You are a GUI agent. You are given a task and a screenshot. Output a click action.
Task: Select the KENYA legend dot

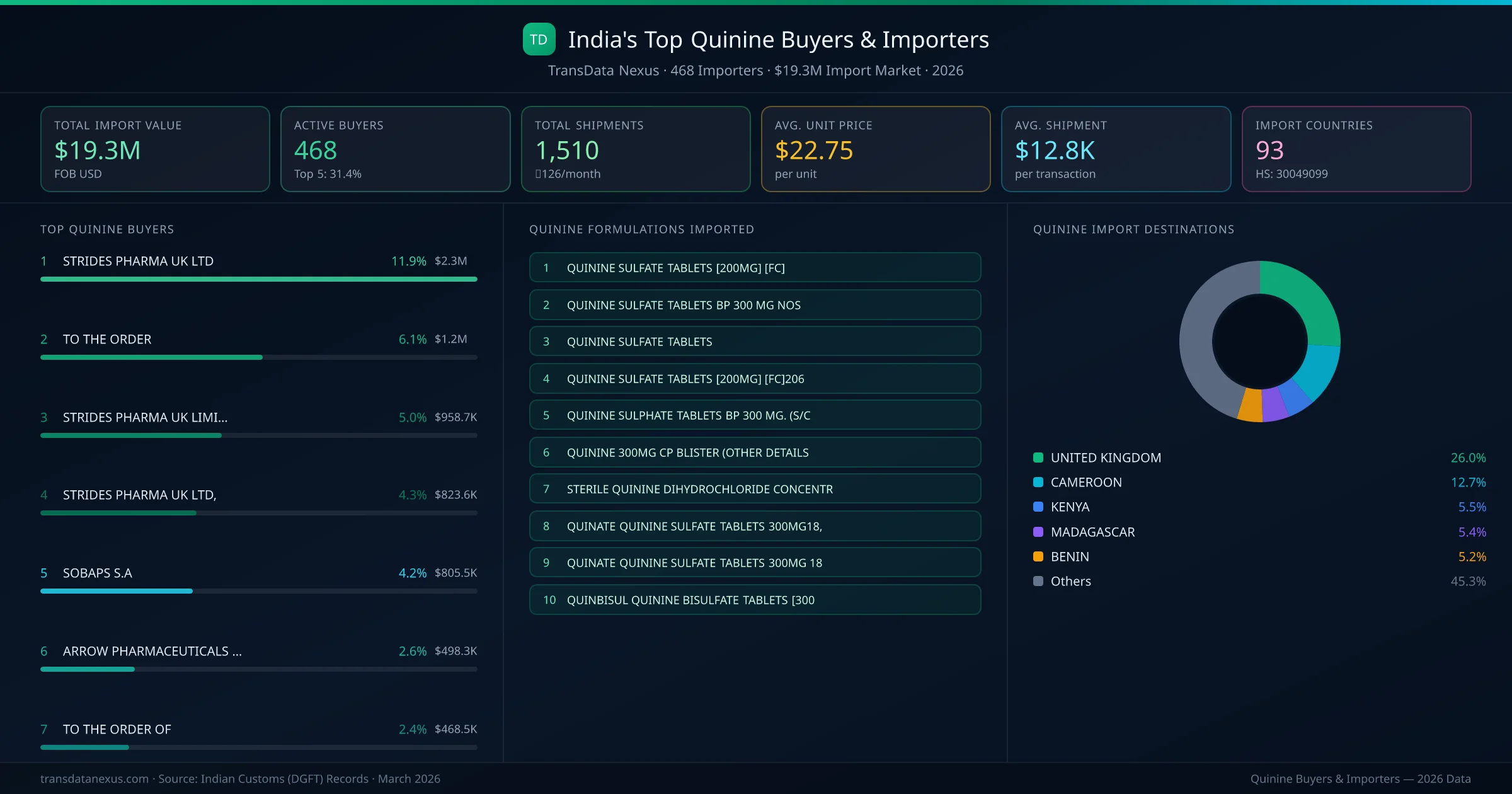(1037, 507)
